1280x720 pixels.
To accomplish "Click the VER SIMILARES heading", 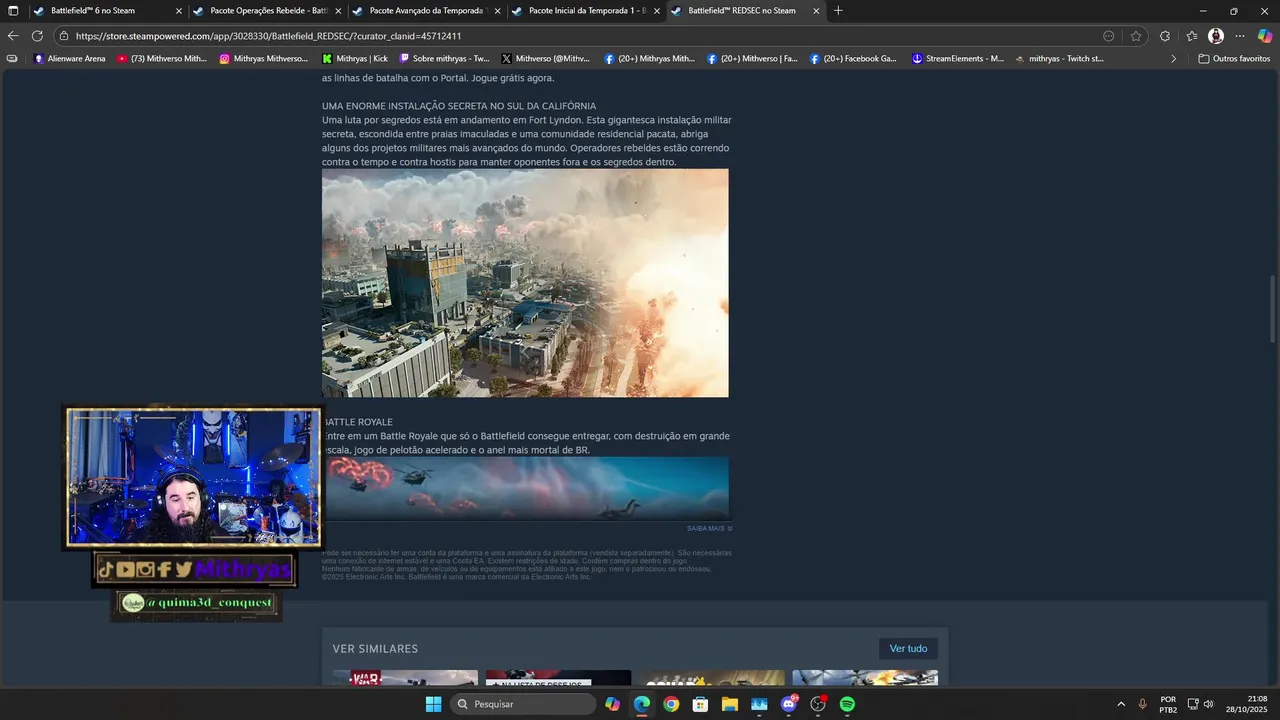I will pos(375,649).
